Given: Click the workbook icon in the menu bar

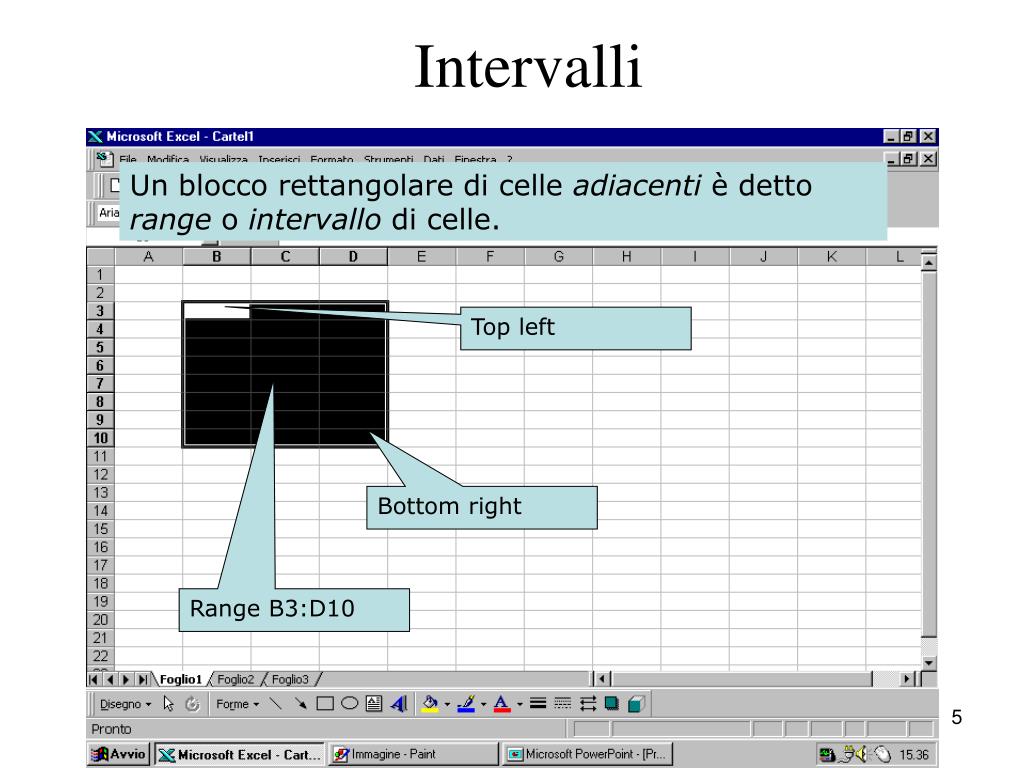Looking at the screenshot, I should coord(104,158).
